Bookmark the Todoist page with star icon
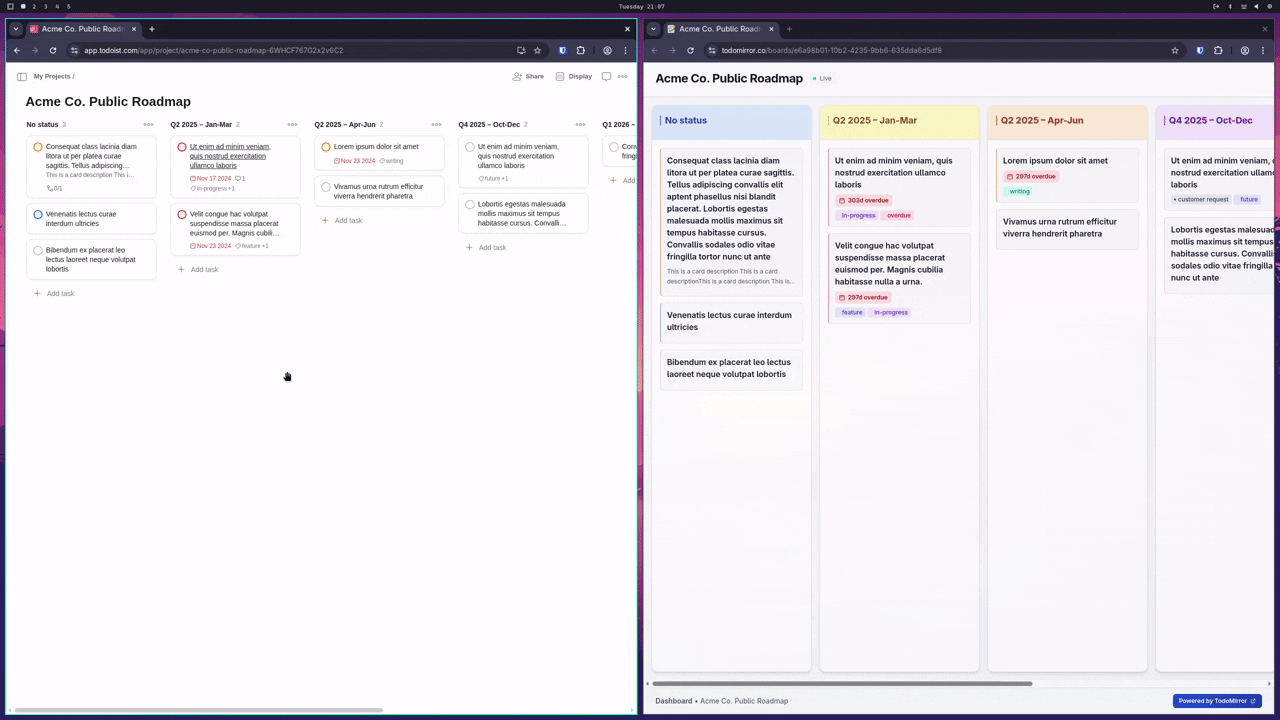Image resolution: width=1280 pixels, height=720 pixels. (537, 50)
